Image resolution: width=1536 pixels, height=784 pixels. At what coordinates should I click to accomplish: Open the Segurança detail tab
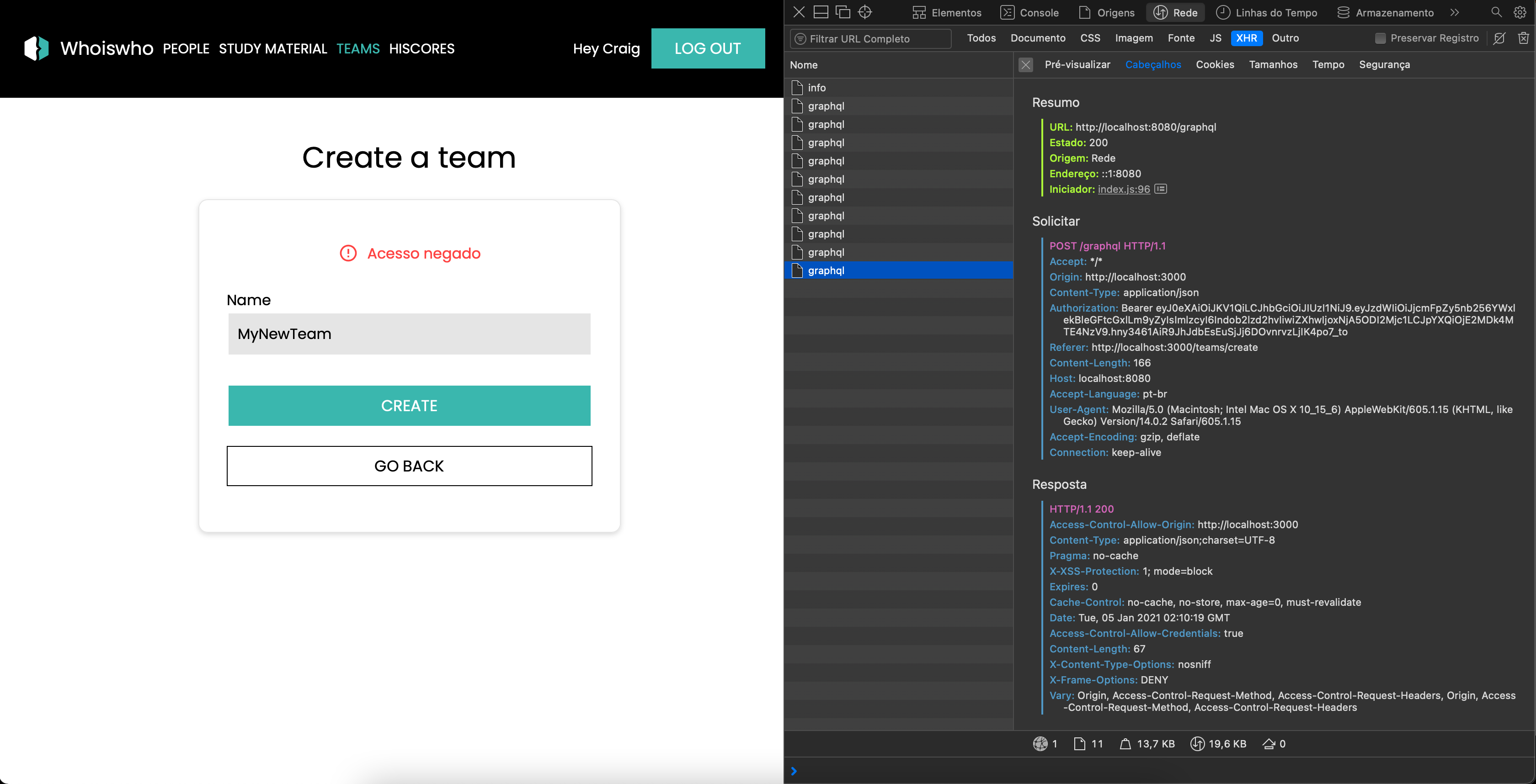point(1384,64)
